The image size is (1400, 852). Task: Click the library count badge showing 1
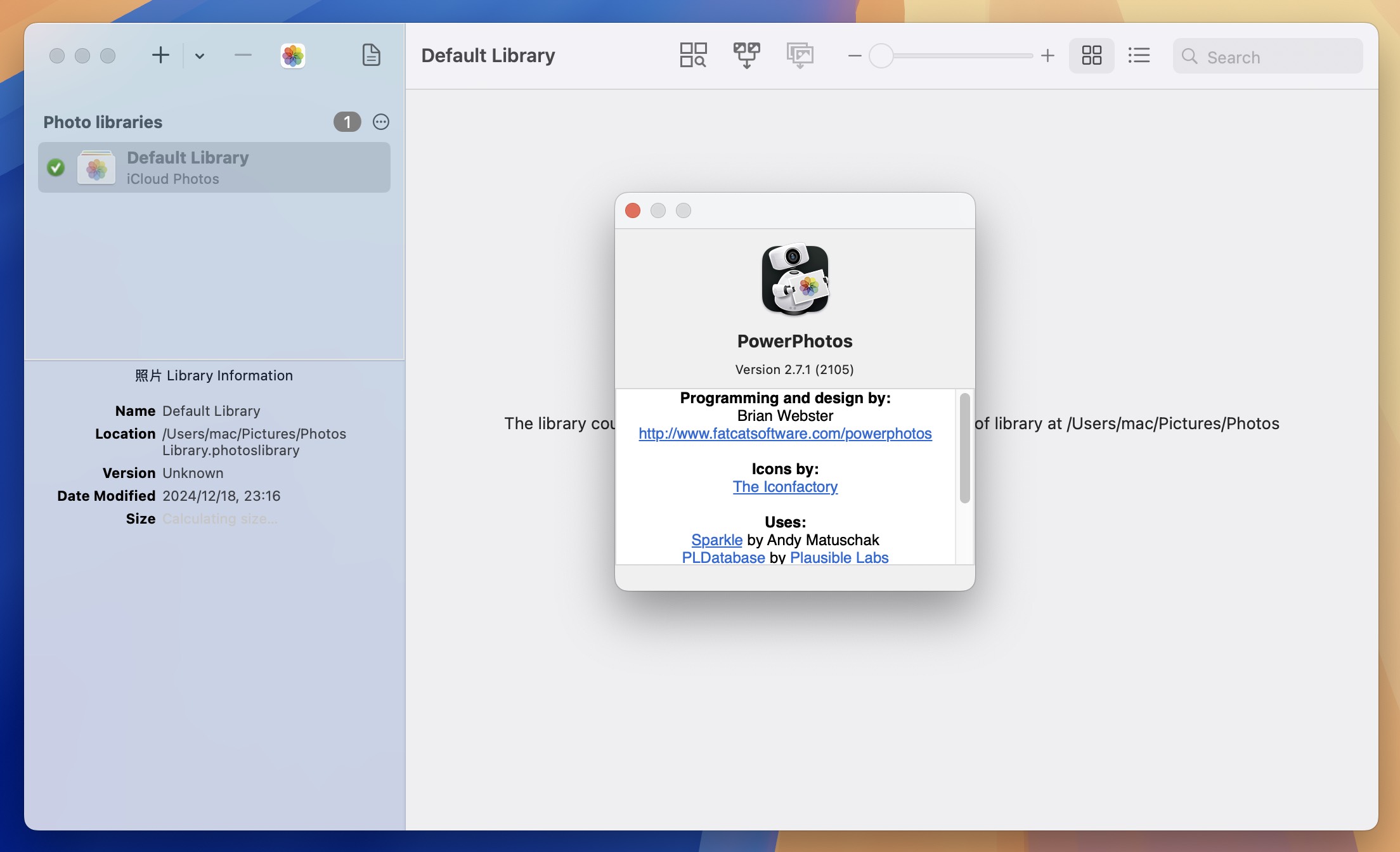click(x=347, y=122)
